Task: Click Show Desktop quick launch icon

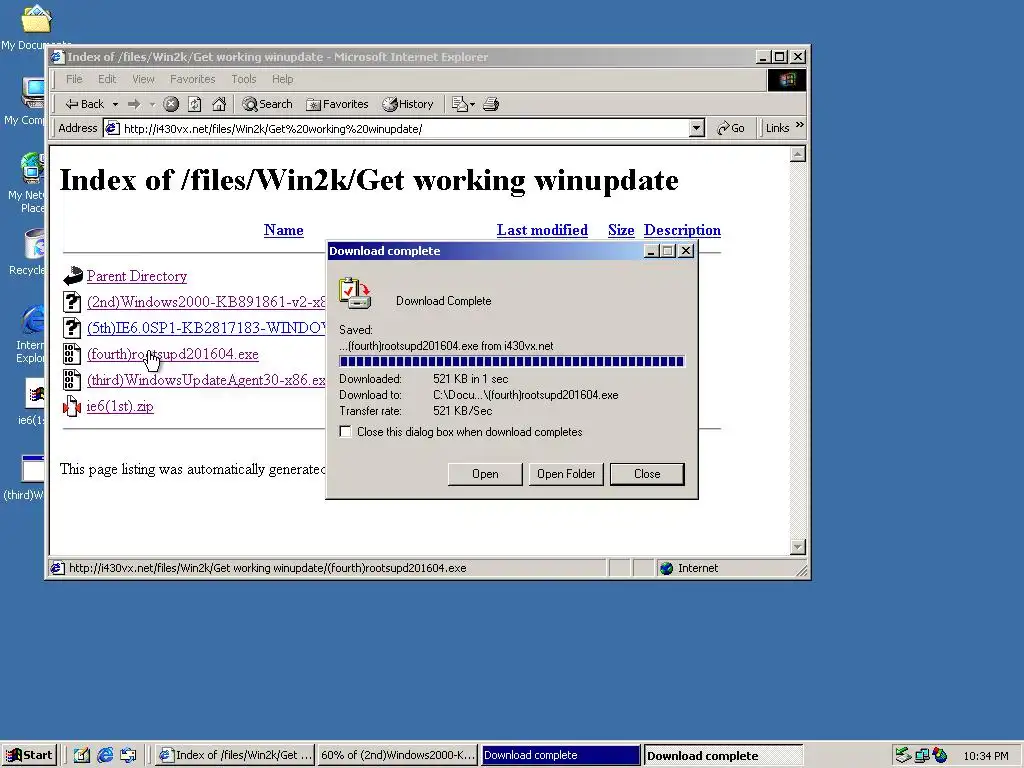Action: [82, 756]
